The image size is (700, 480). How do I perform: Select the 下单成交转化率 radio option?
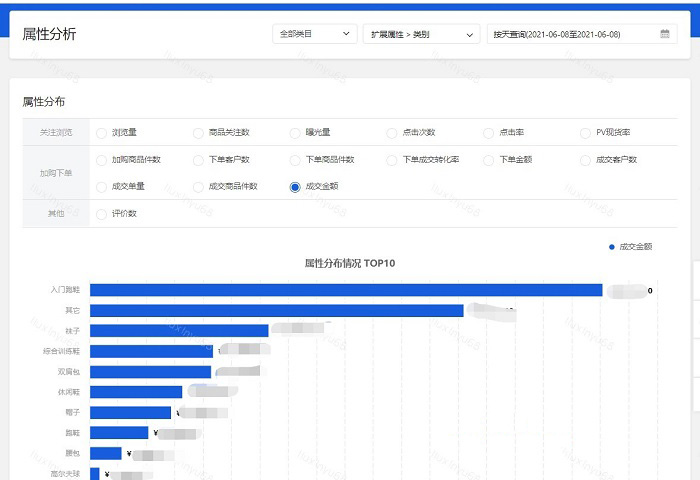pos(392,160)
